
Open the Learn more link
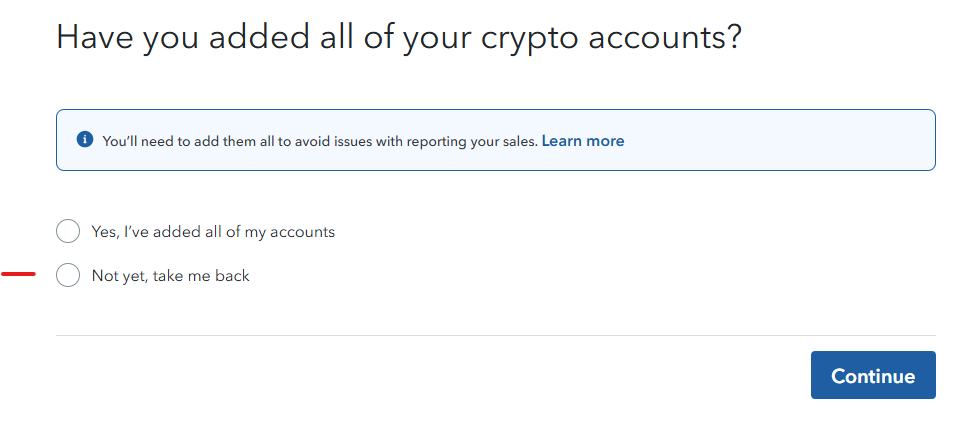coord(583,141)
